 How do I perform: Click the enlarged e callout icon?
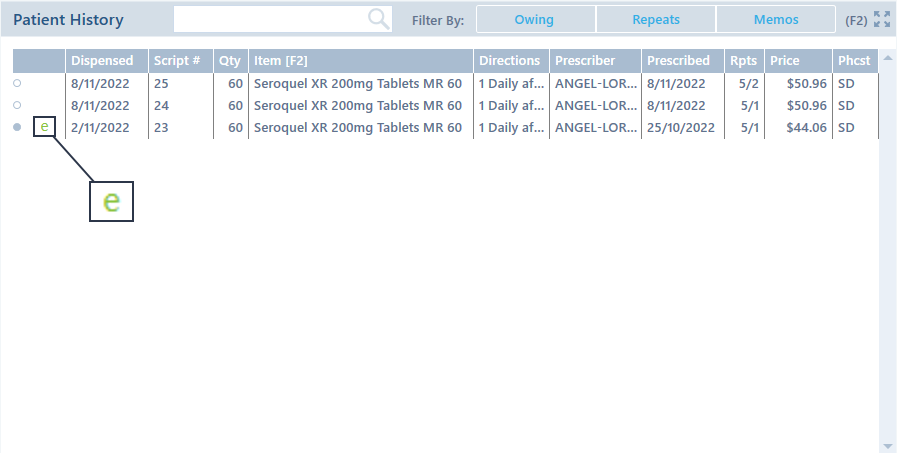point(111,201)
